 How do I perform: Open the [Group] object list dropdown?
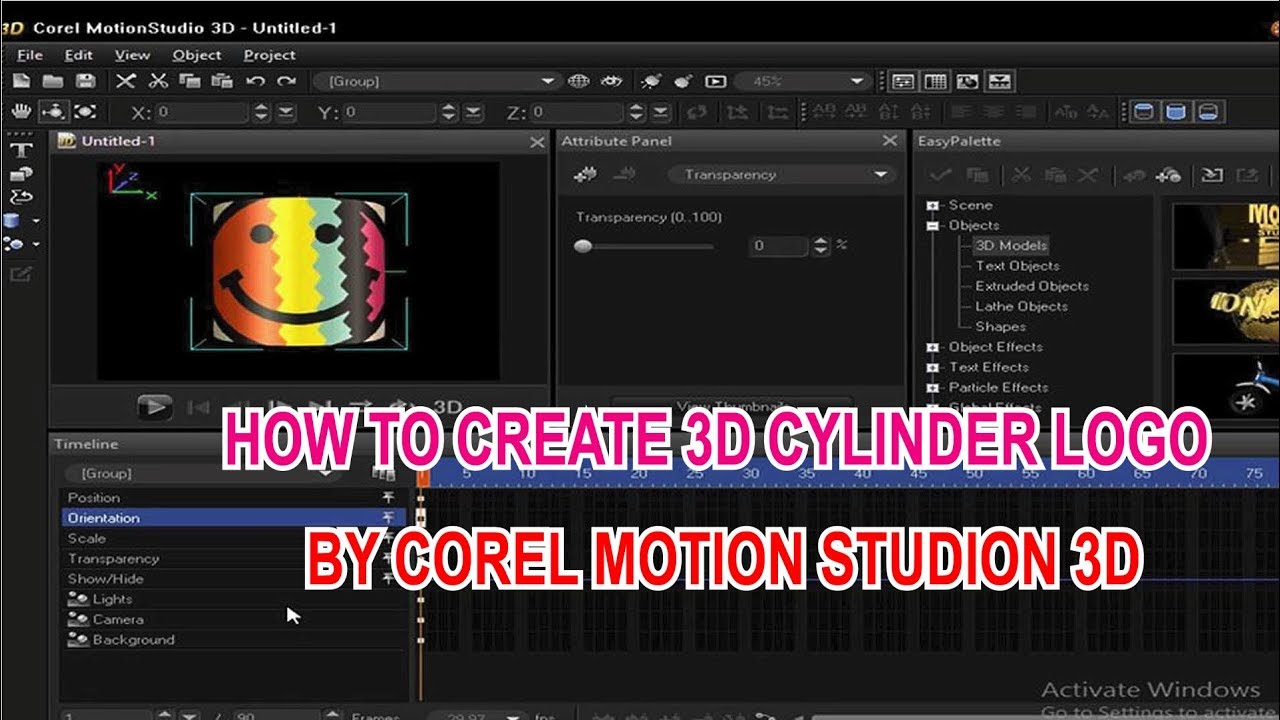(x=437, y=81)
